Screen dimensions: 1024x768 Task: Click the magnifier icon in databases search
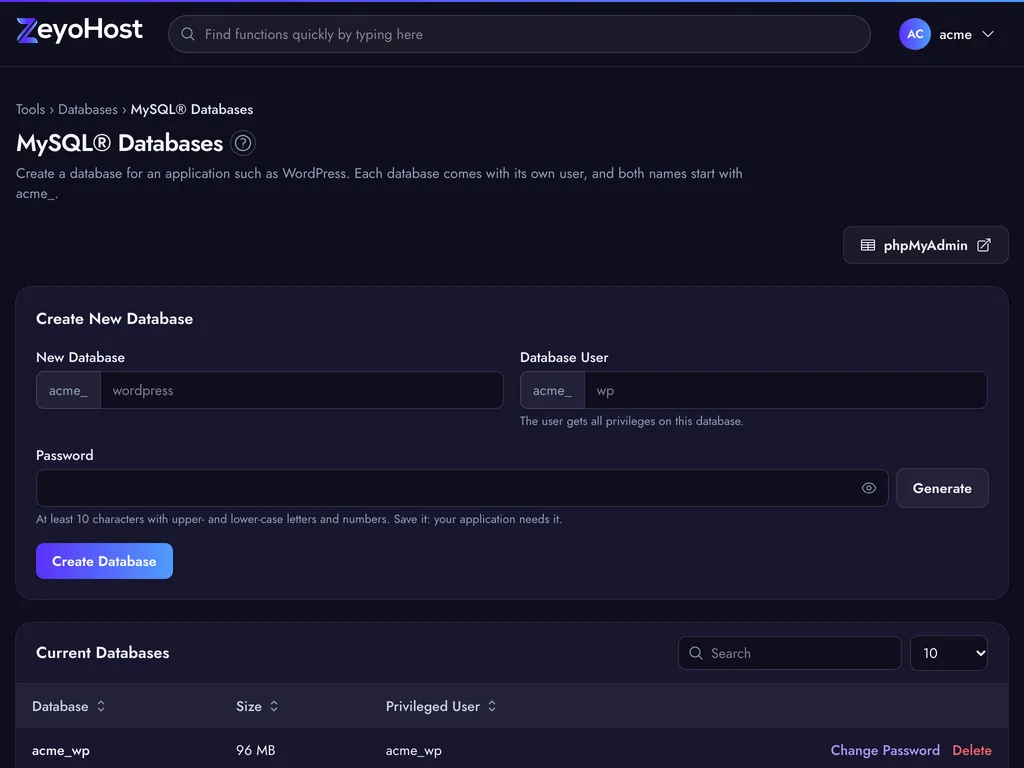pos(696,653)
